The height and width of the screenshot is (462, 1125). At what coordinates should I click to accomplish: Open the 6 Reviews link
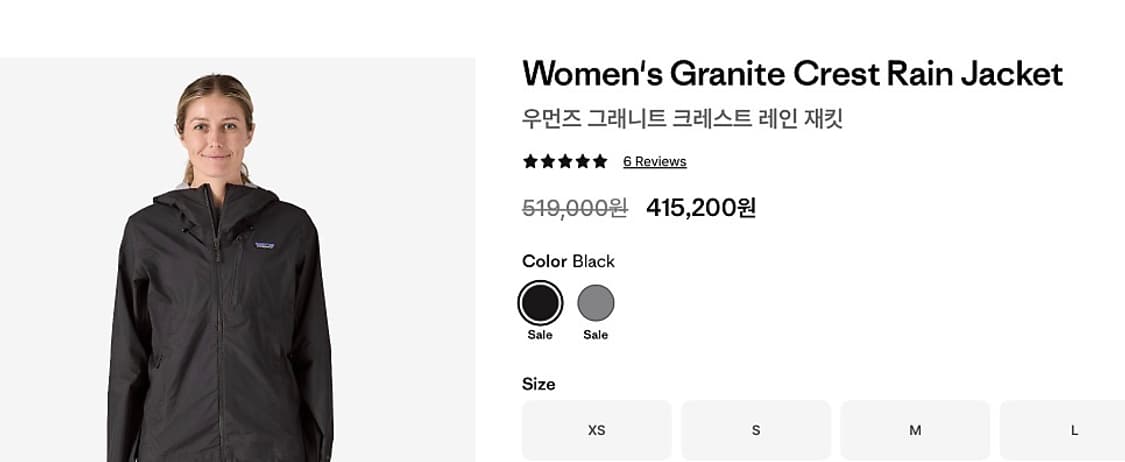pos(654,161)
